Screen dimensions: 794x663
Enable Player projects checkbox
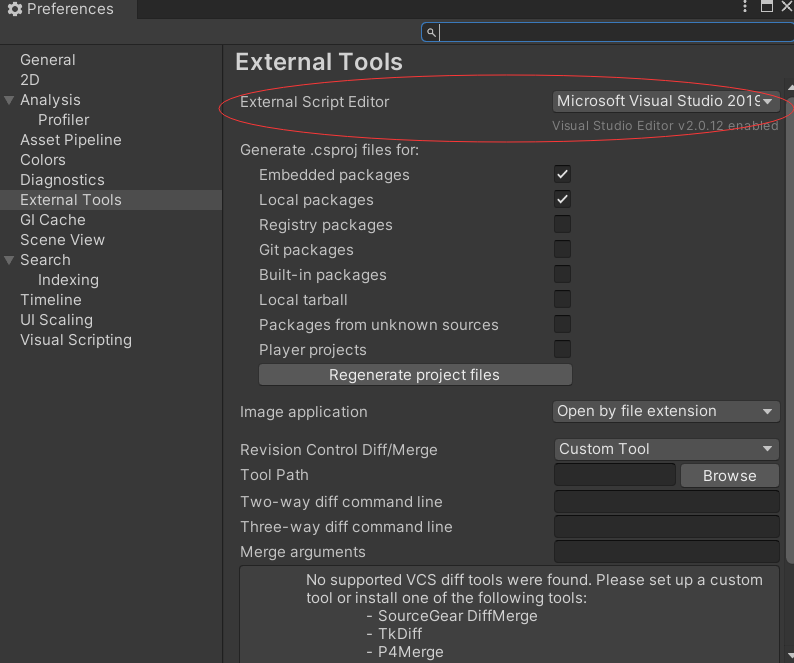point(562,349)
